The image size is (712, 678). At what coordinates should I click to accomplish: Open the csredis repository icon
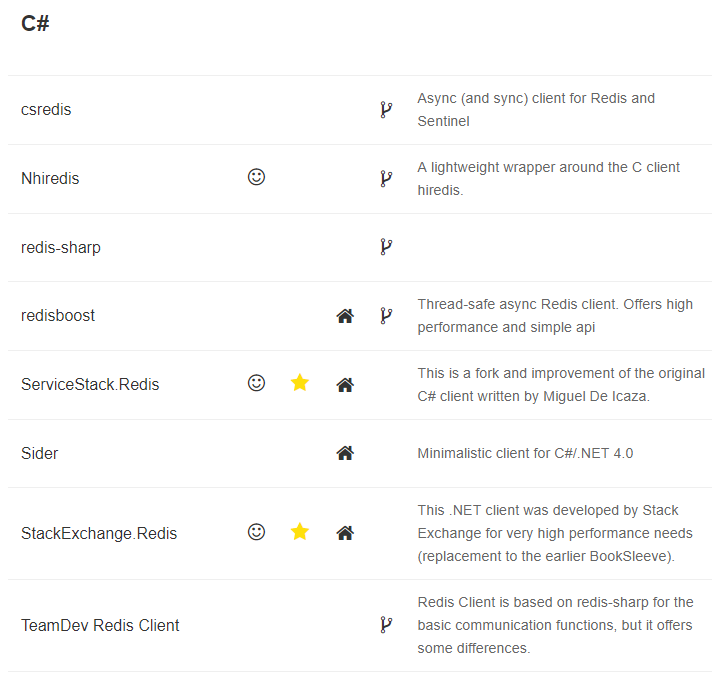[x=386, y=110]
